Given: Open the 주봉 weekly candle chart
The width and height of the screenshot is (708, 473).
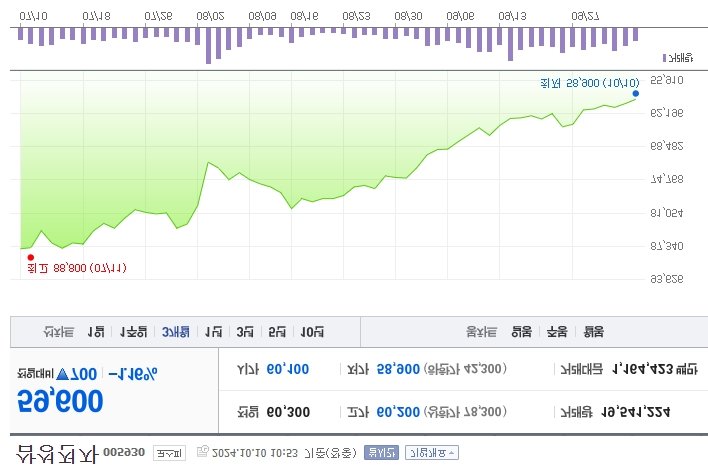Looking at the screenshot, I should click(x=557, y=331).
